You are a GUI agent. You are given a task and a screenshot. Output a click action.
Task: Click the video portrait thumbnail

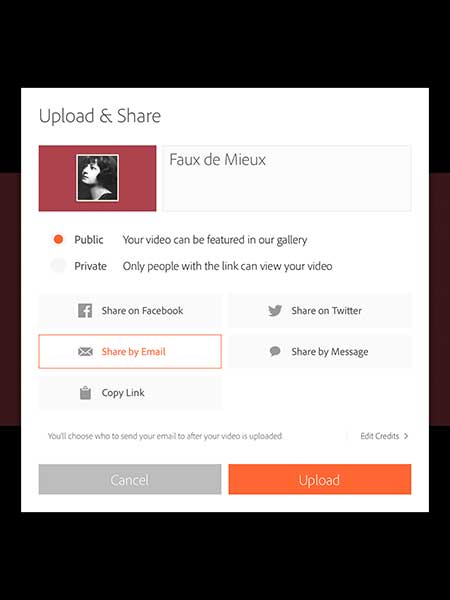click(97, 178)
